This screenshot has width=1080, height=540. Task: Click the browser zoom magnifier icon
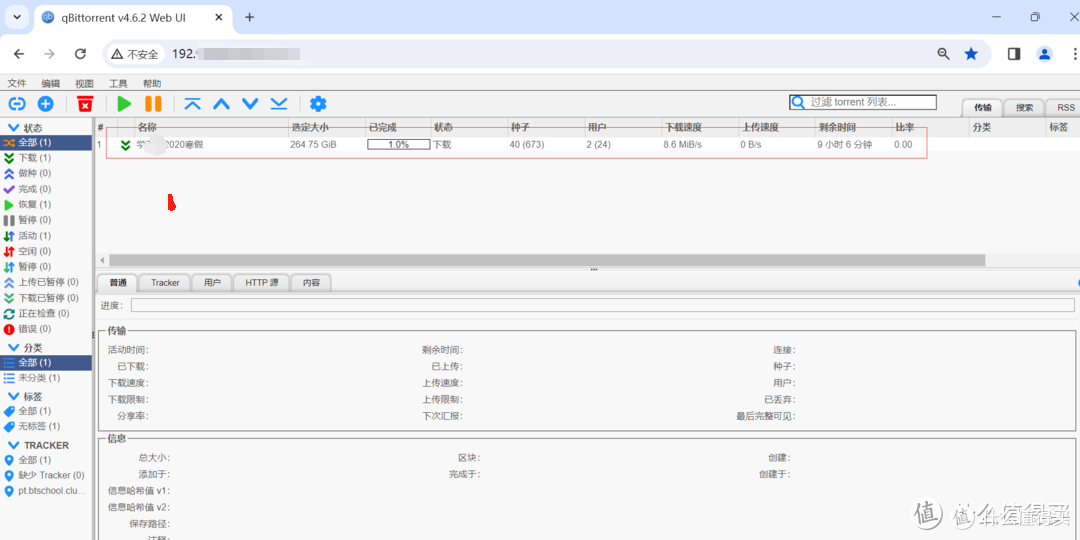(x=944, y=54)
